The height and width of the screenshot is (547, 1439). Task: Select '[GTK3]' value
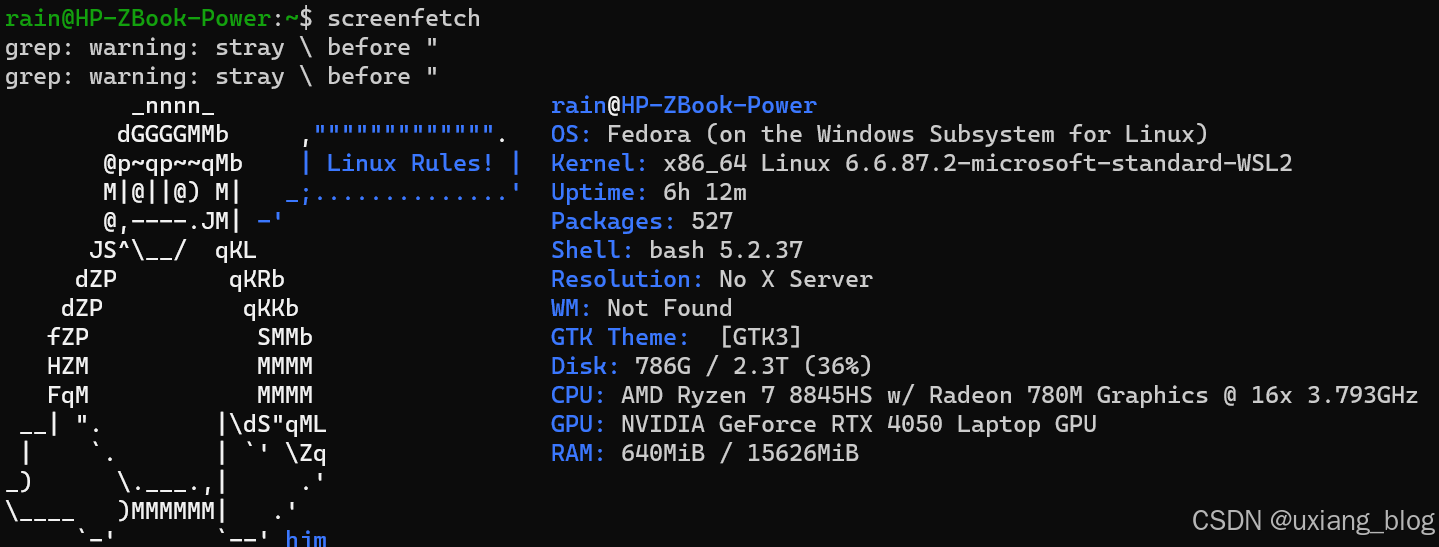click(x=761, y=337)
